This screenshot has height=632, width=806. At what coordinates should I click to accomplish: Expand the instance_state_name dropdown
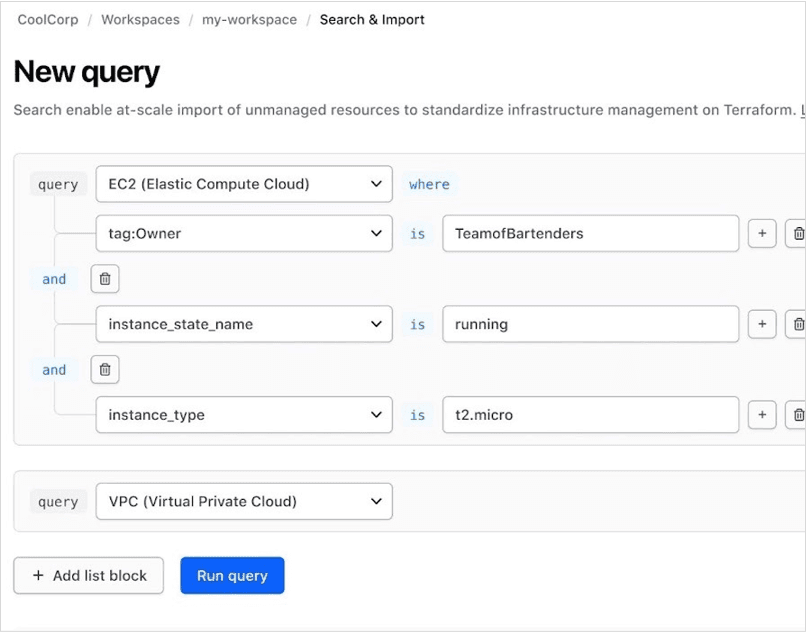click(244, 324)
